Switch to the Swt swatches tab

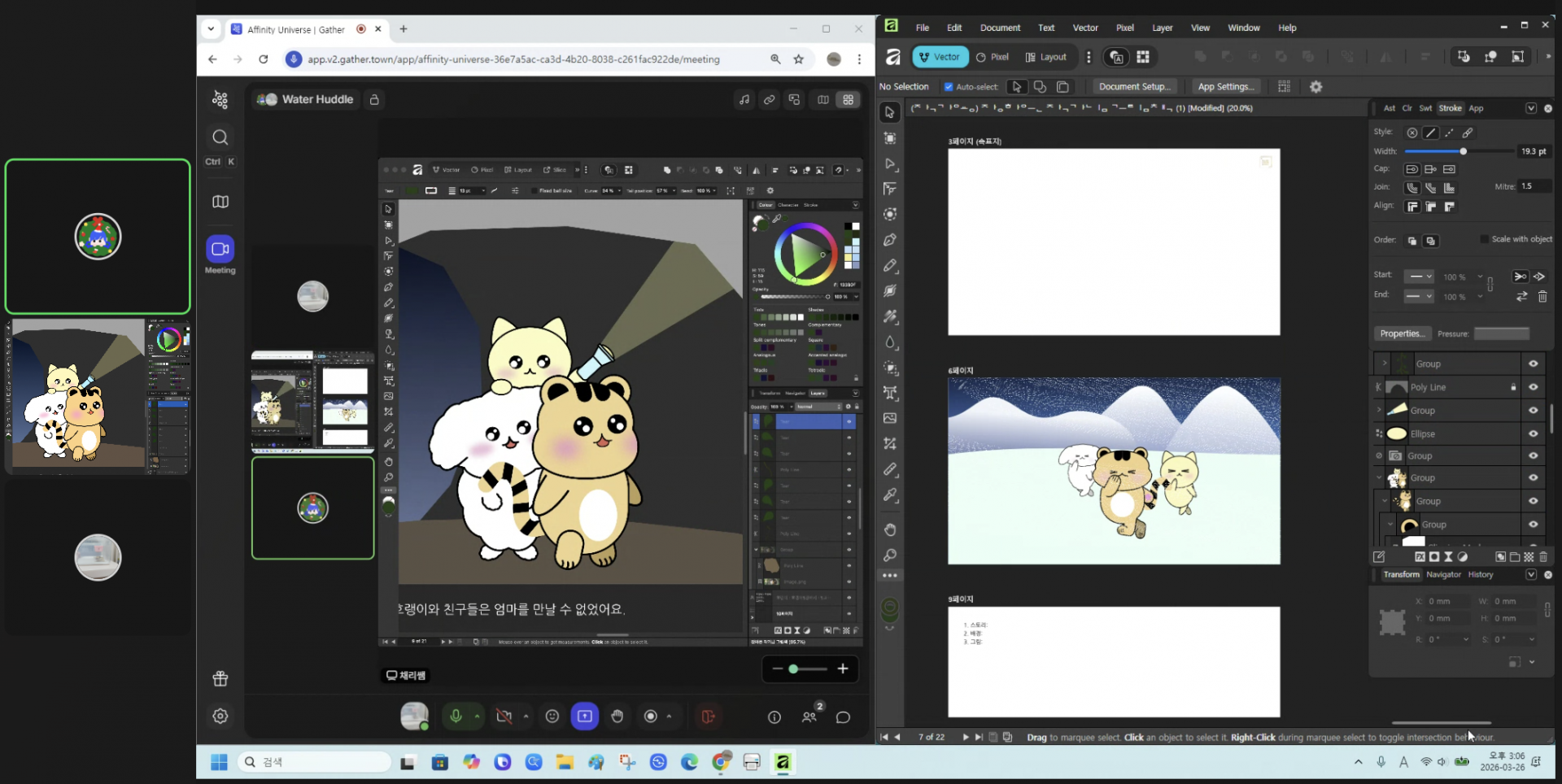point(1425,108)
